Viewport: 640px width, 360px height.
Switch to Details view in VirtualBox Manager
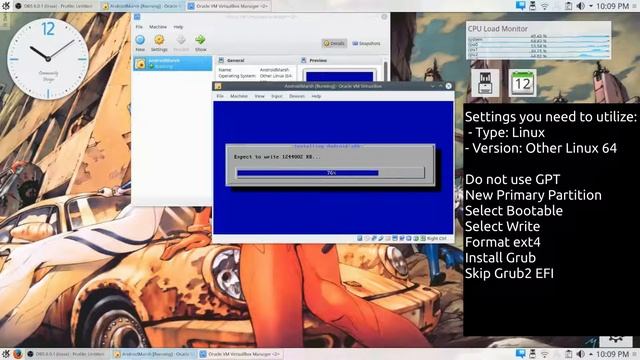point(334,43)
